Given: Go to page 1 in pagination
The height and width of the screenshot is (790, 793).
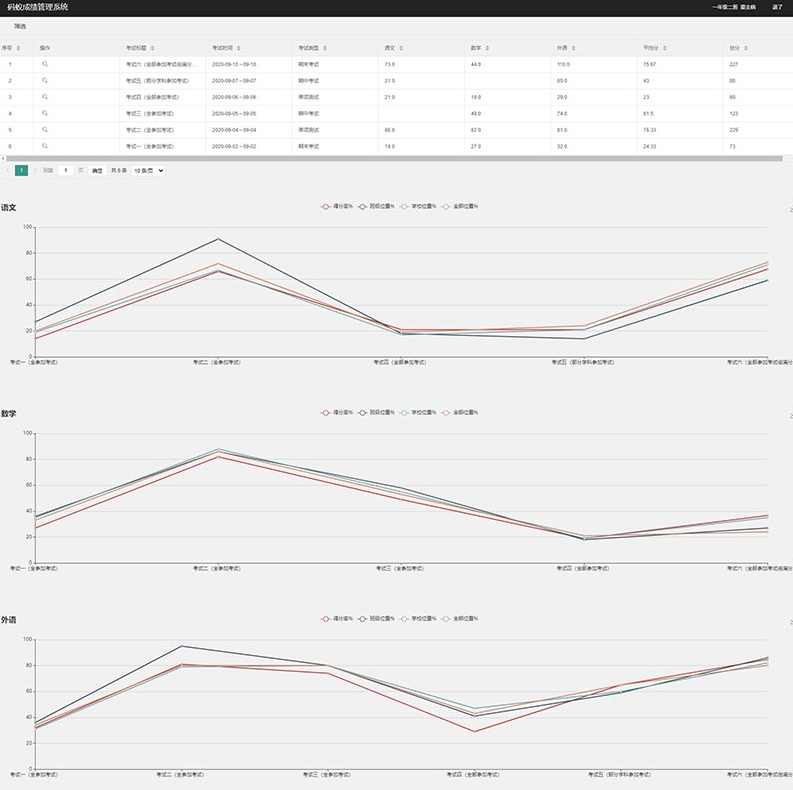Looking at the screenshot, I should click(22, 171).
